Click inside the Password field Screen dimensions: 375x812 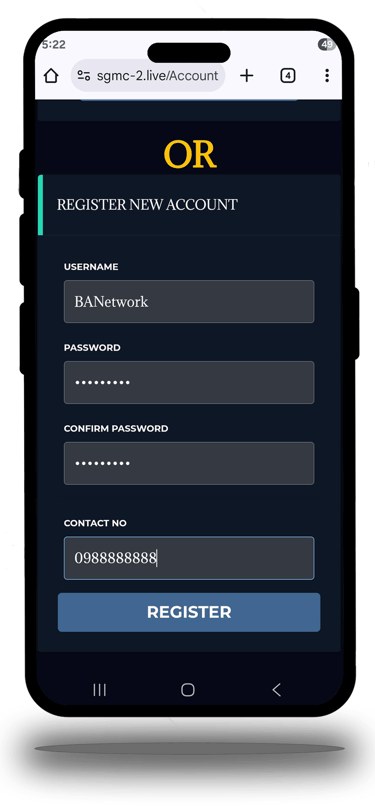pos(189,382)
